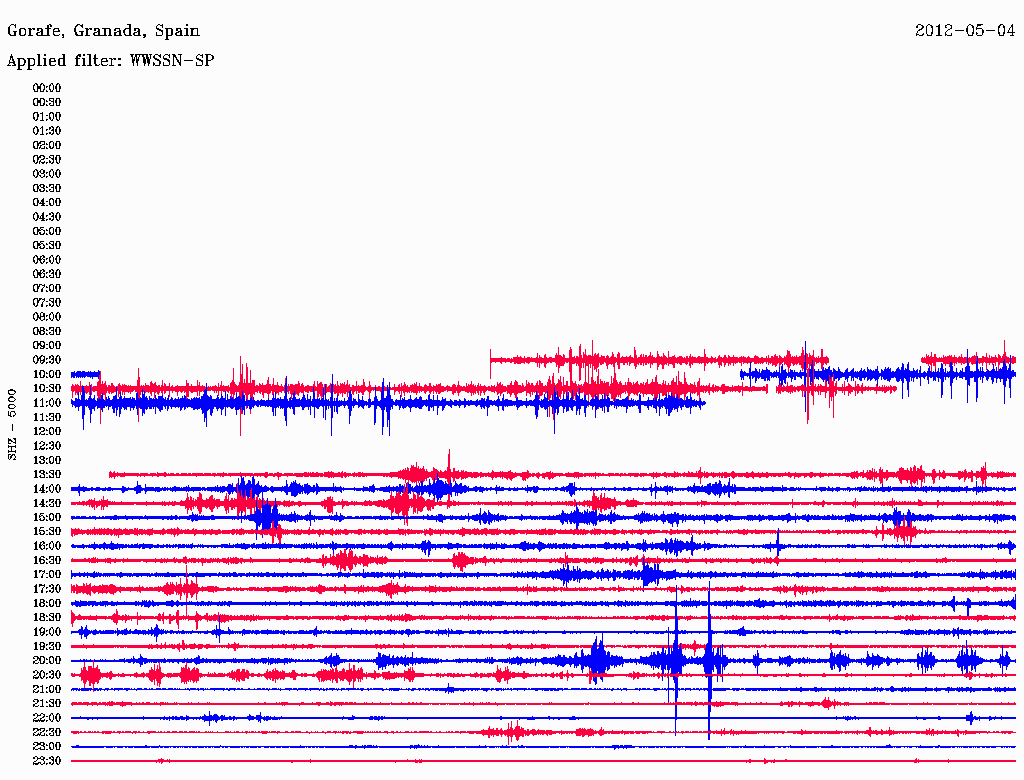Click the 'Applied filter: WWSSN-SP' text

click(x=110, y=61)
